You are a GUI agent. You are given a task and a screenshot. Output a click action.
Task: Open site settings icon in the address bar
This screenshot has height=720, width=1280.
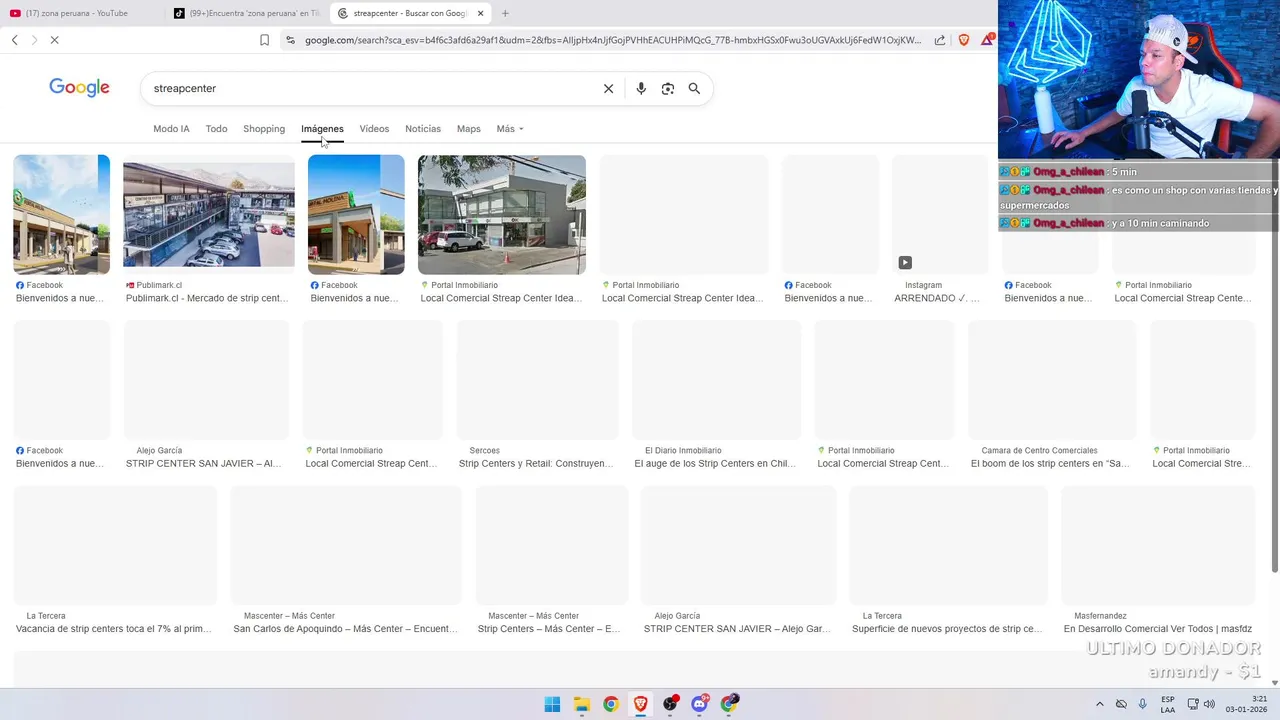coord(290,40)
